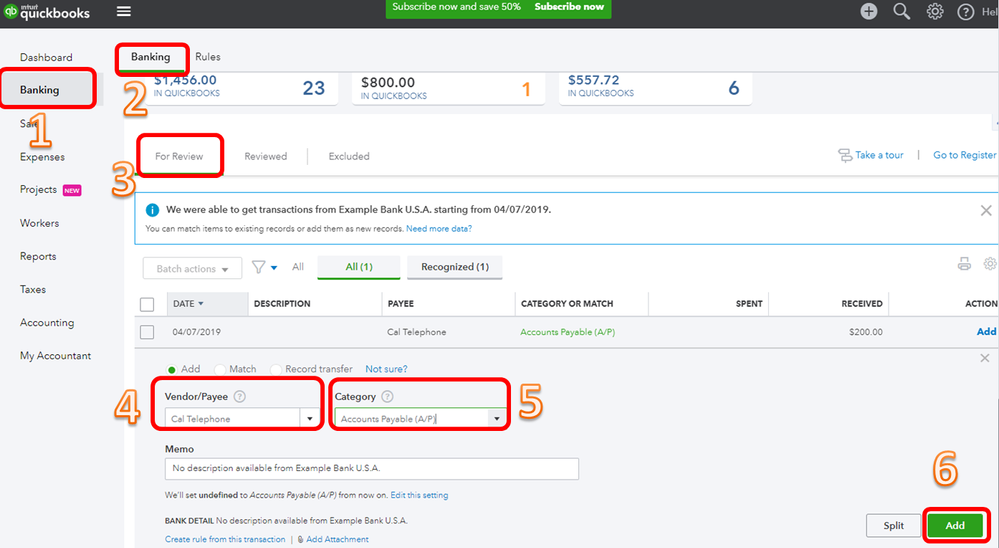
Task: Select the Recognized (1) tab
Action: click(455, 267)
